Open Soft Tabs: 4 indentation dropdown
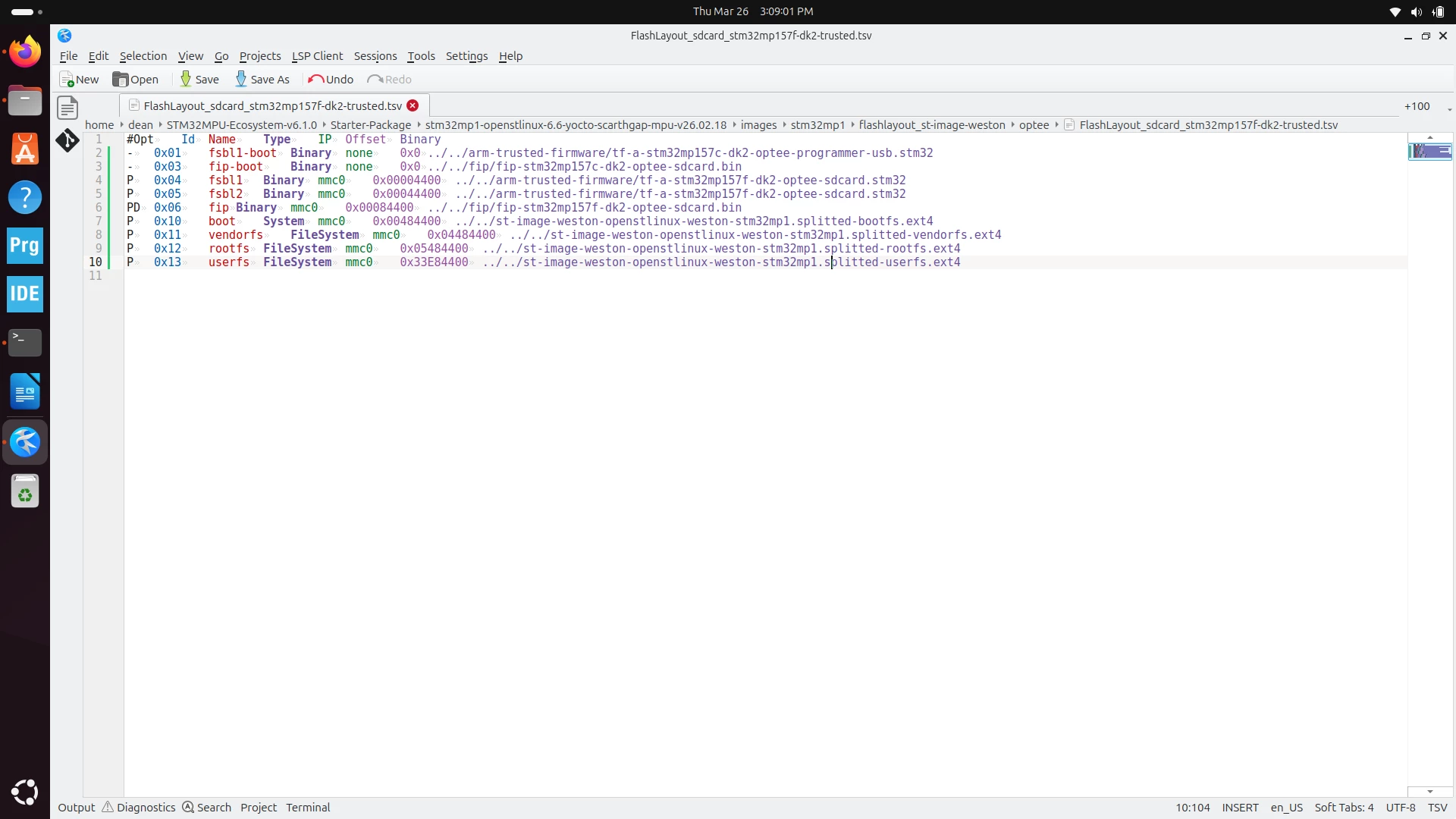Screen dimensions: 1456x819 [x=1344, y=808]
